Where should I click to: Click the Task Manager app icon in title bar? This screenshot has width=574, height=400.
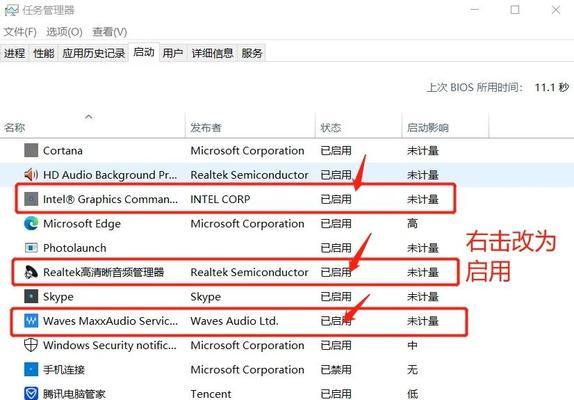tap(11, 10)
